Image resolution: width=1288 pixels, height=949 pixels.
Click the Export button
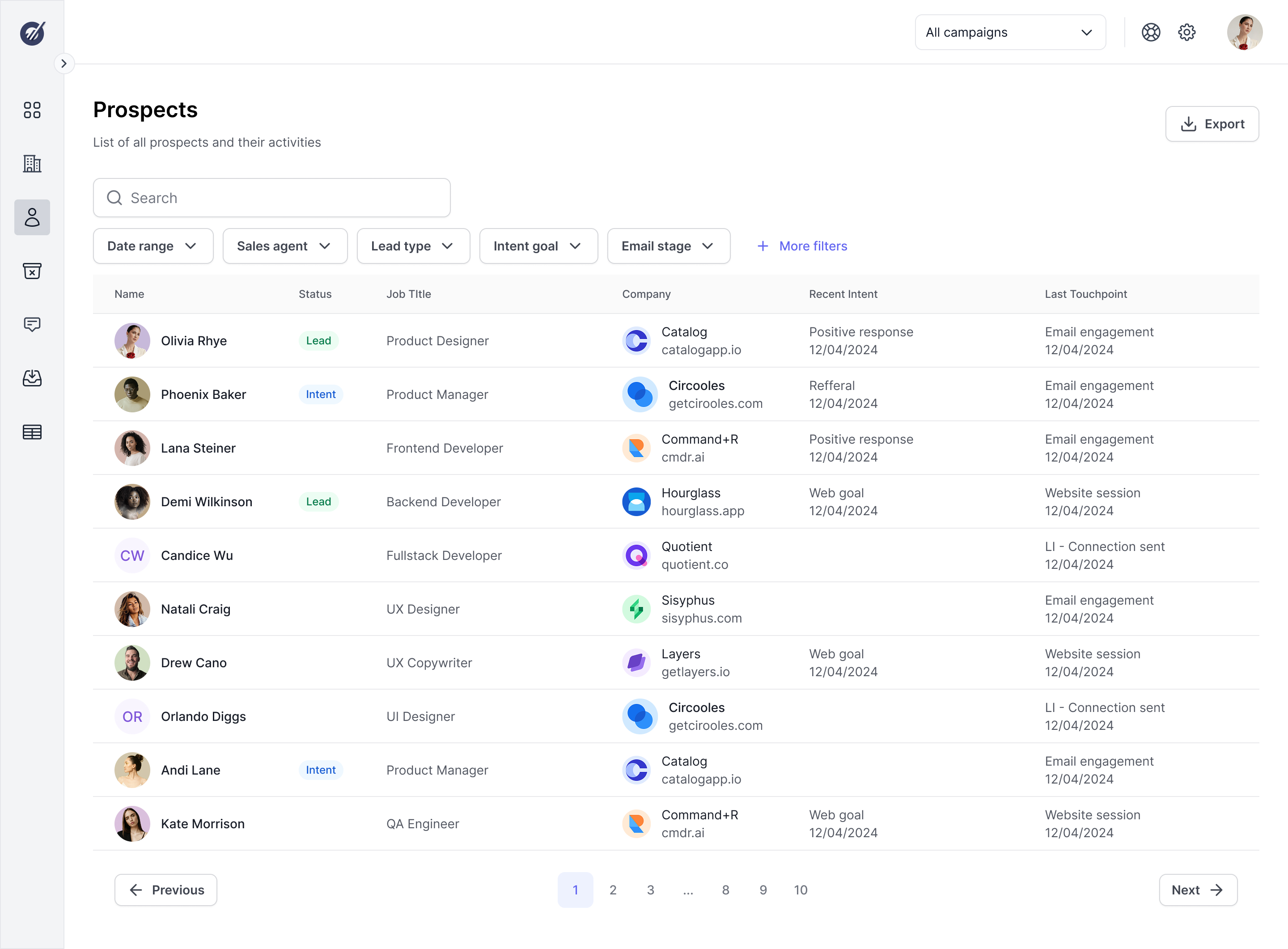coord(1212,124)
